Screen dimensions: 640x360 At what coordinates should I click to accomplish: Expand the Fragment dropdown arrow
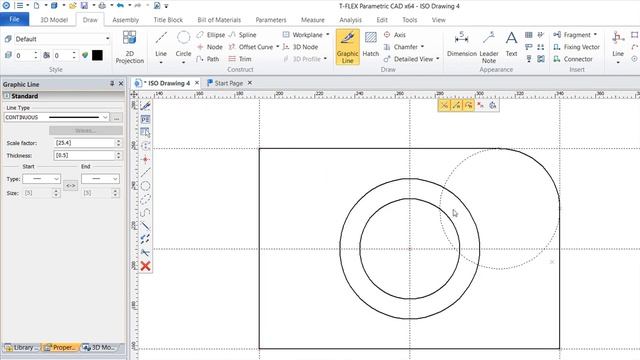[595, 35]
